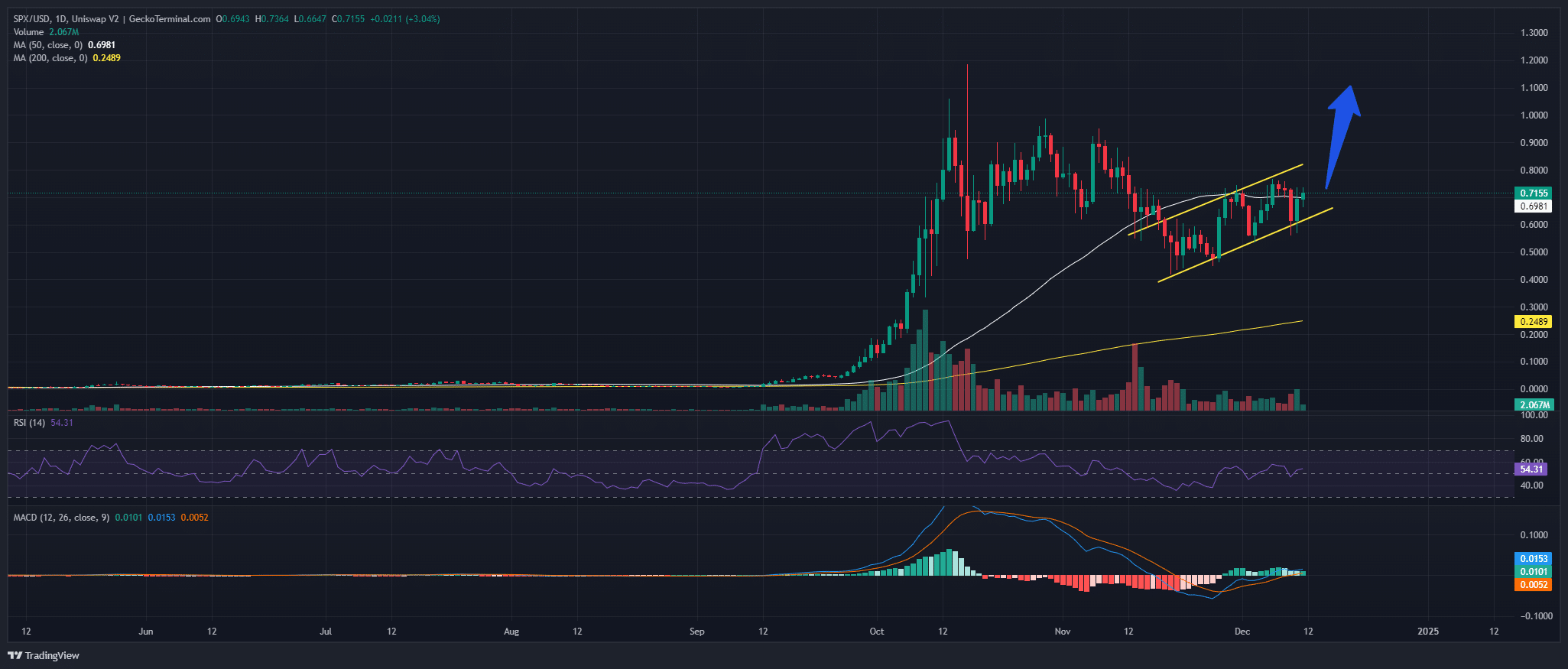1568x669 pixels.
Task: Click the 40.00 RSI axis label
Action: point(1532,486)
